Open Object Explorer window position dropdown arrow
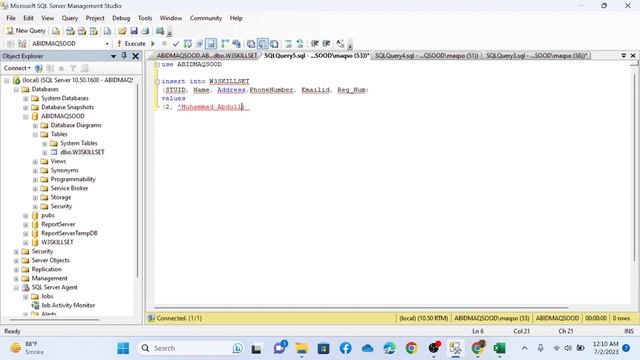 (x=113, y=56)
